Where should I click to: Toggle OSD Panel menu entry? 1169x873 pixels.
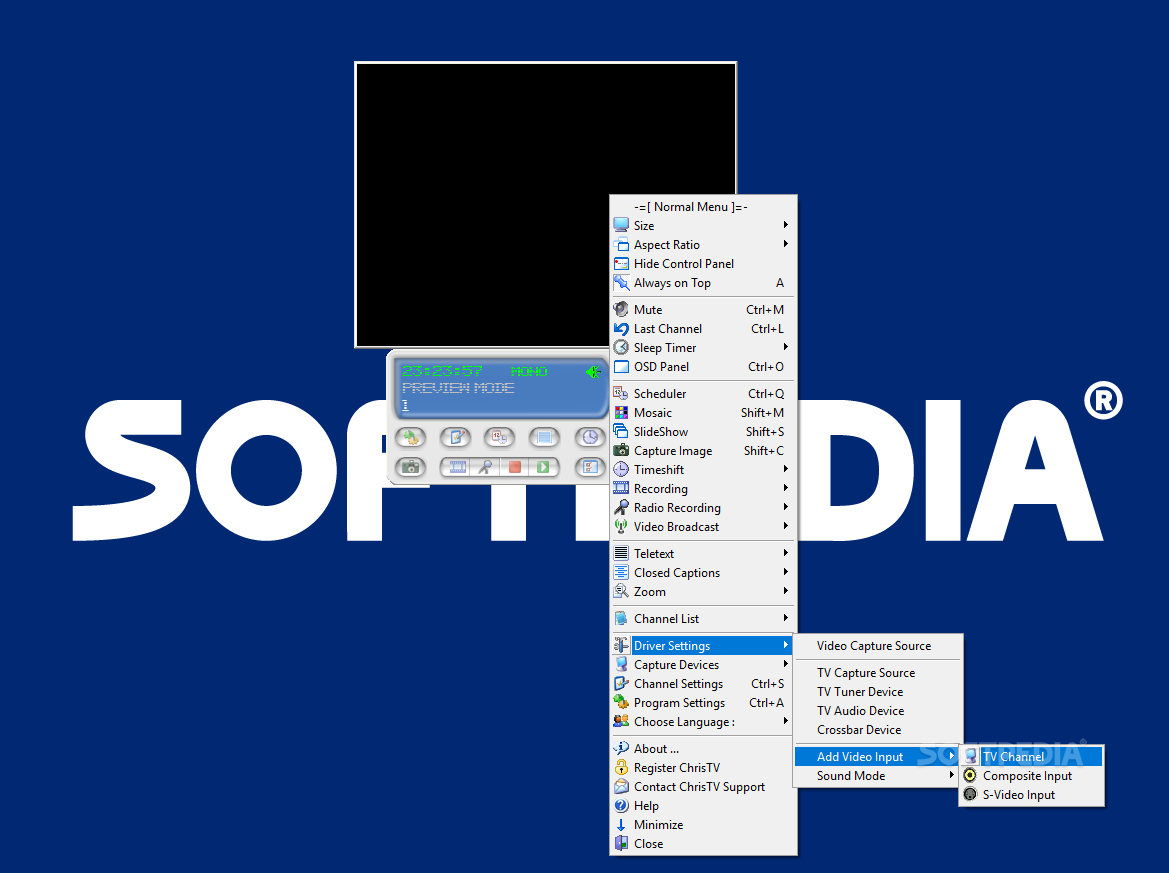click(703, 367)
